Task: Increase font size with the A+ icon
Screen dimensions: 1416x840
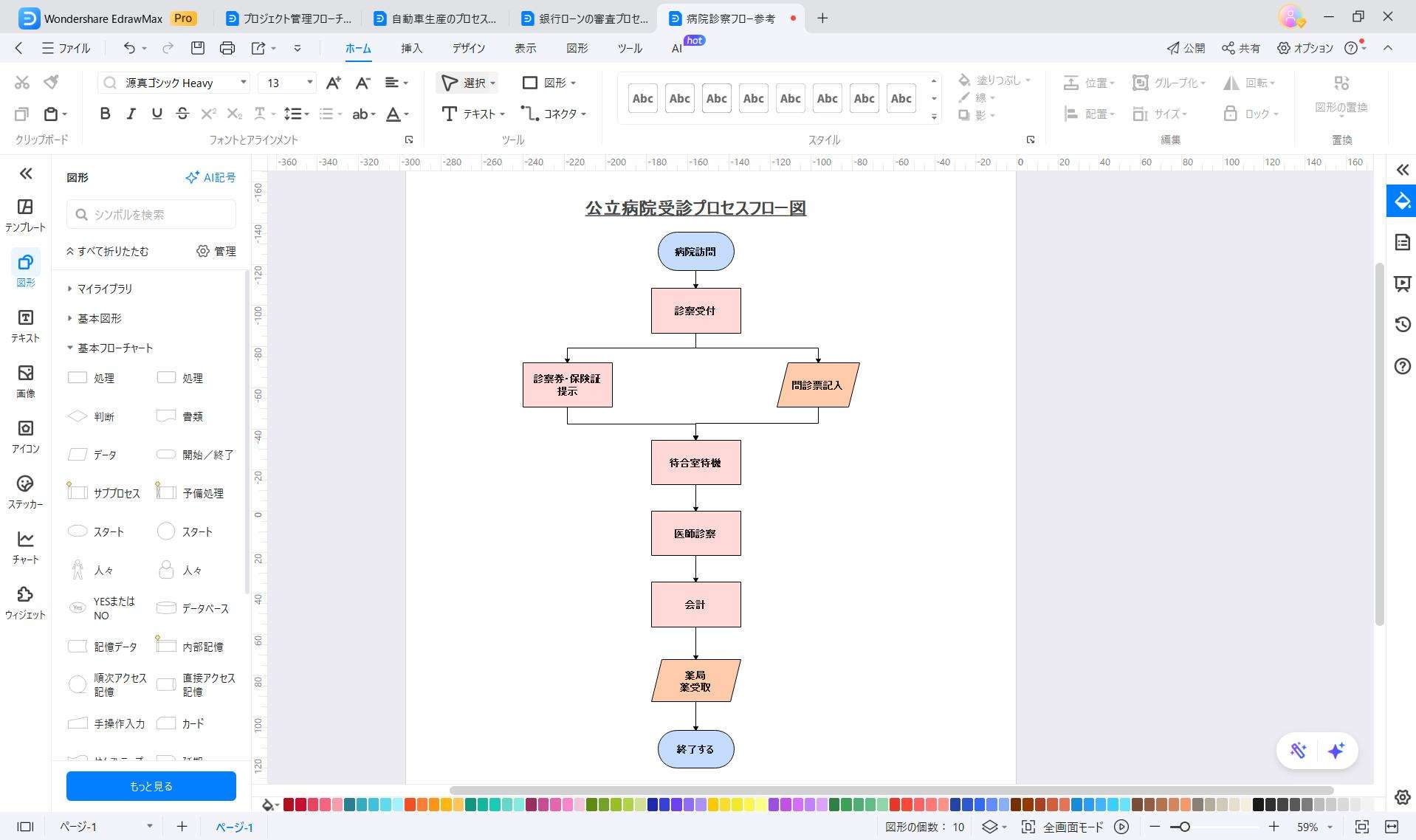Action: 334,83
